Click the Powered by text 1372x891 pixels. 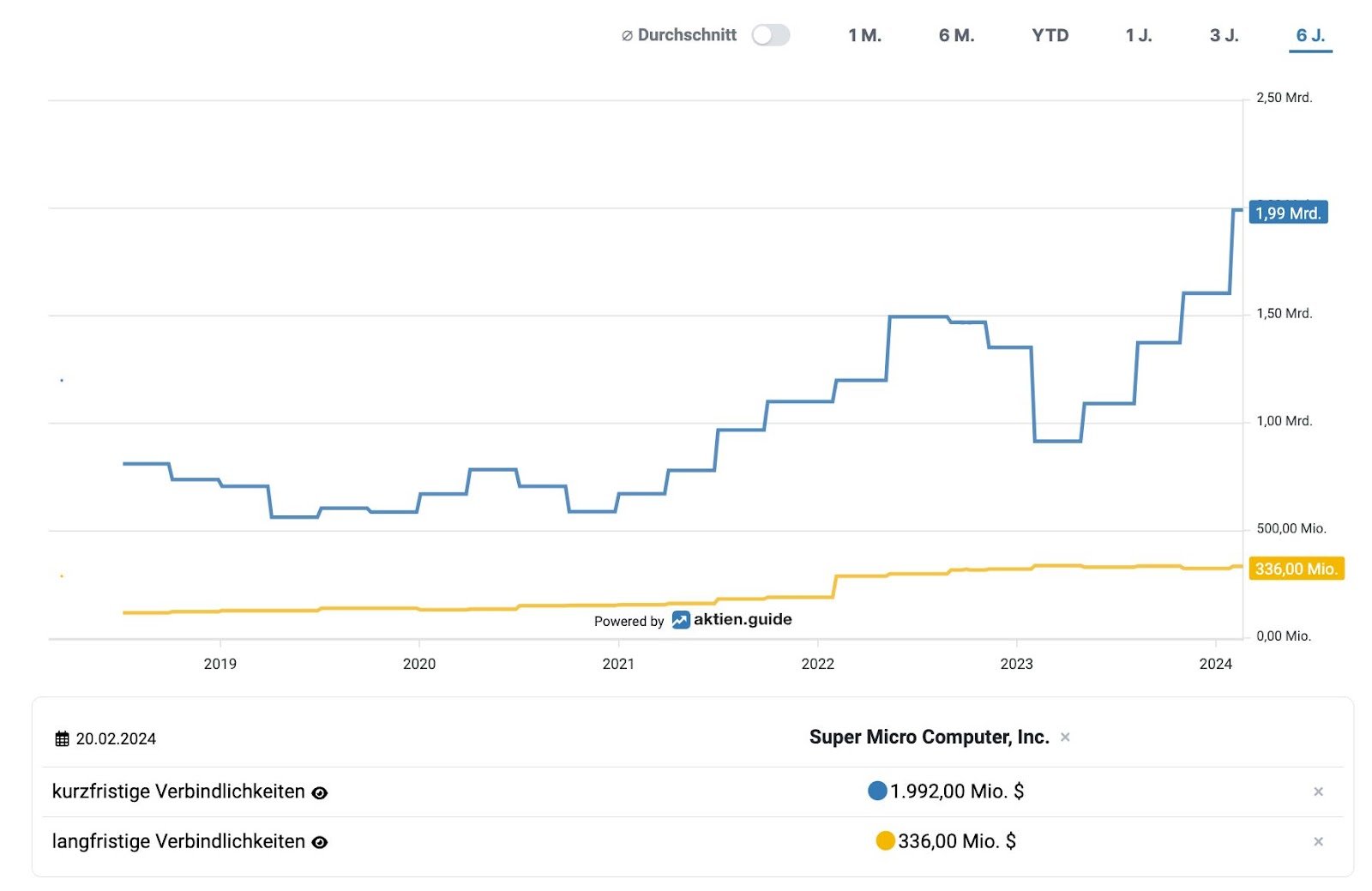click(629, 621)
